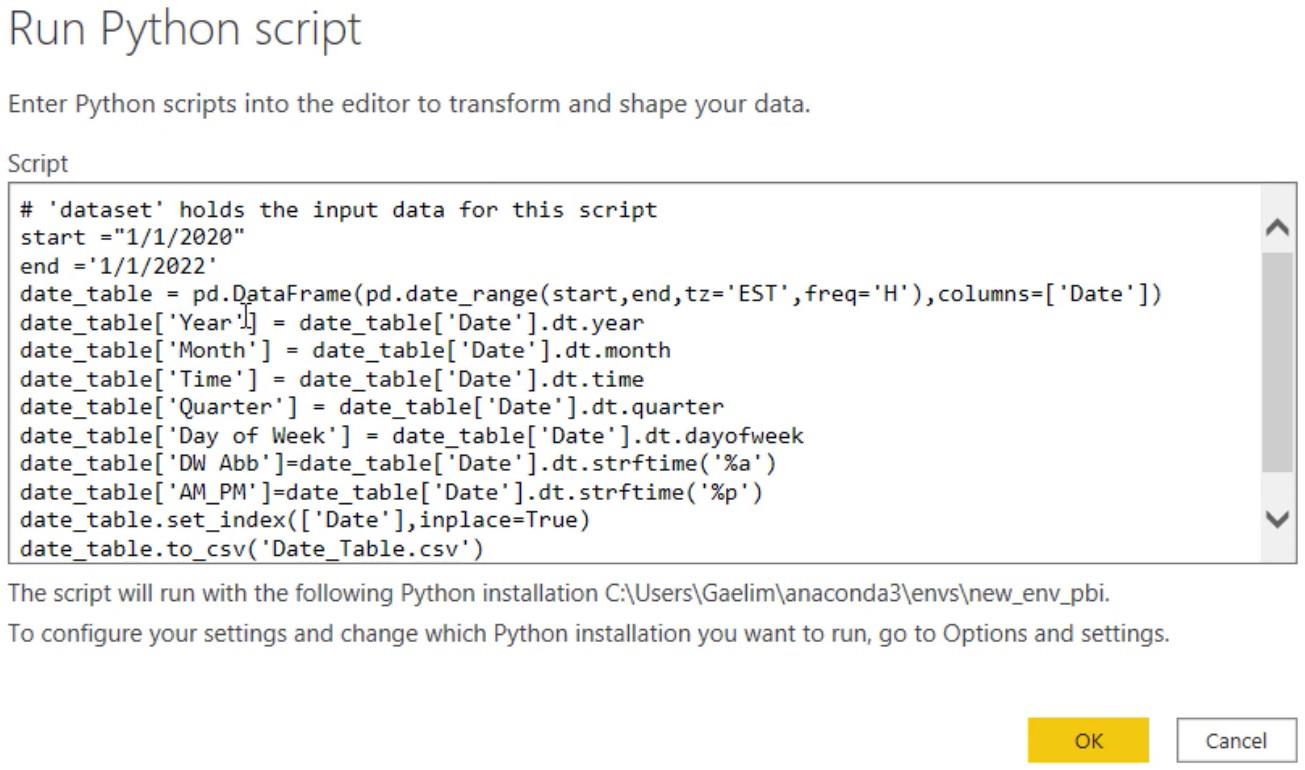The height and width of the screenshot is (770, 1305).
Task: Click the line ending in dt.month
Action: (345, 351)
